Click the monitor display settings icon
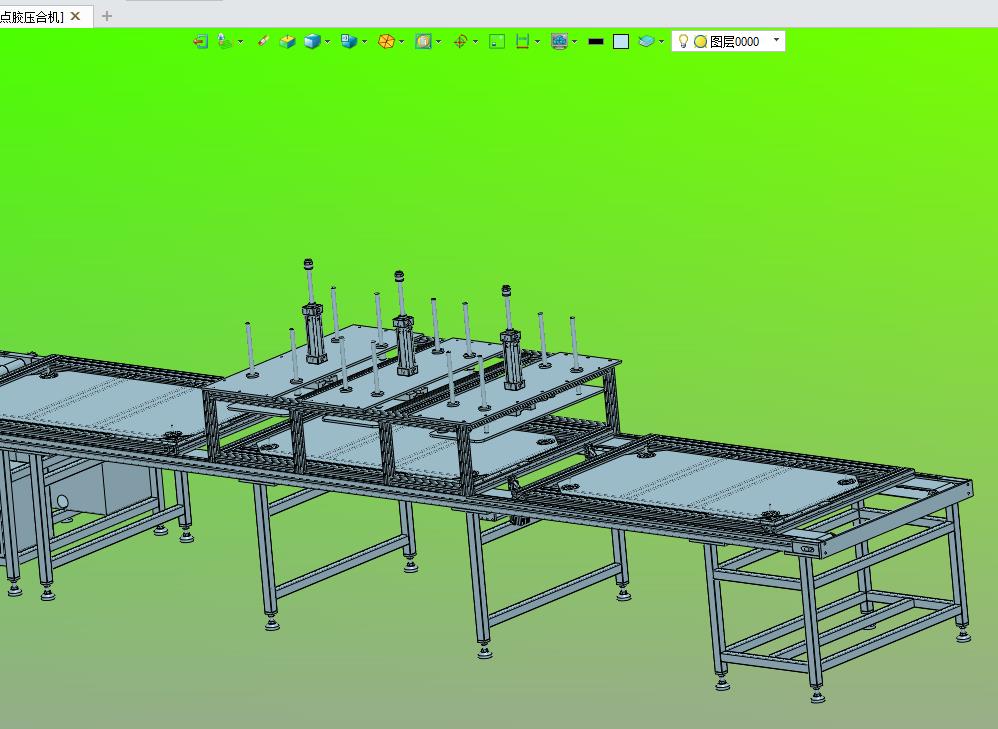 (559, 41)
